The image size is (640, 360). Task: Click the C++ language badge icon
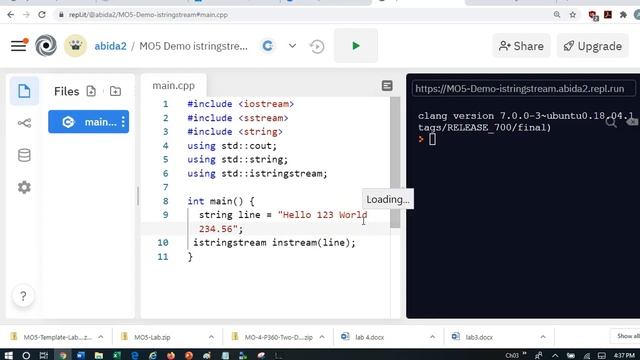click(x=268, y=46)
